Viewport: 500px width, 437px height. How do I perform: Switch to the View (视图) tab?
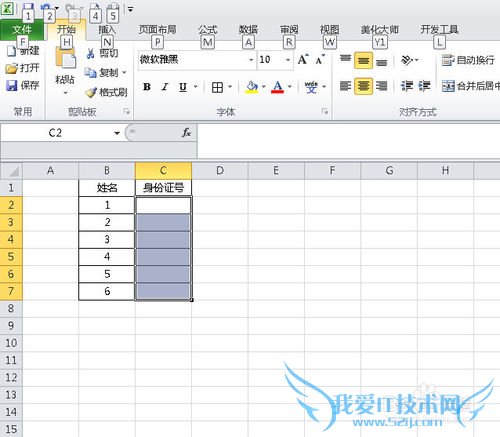[330, 30]
